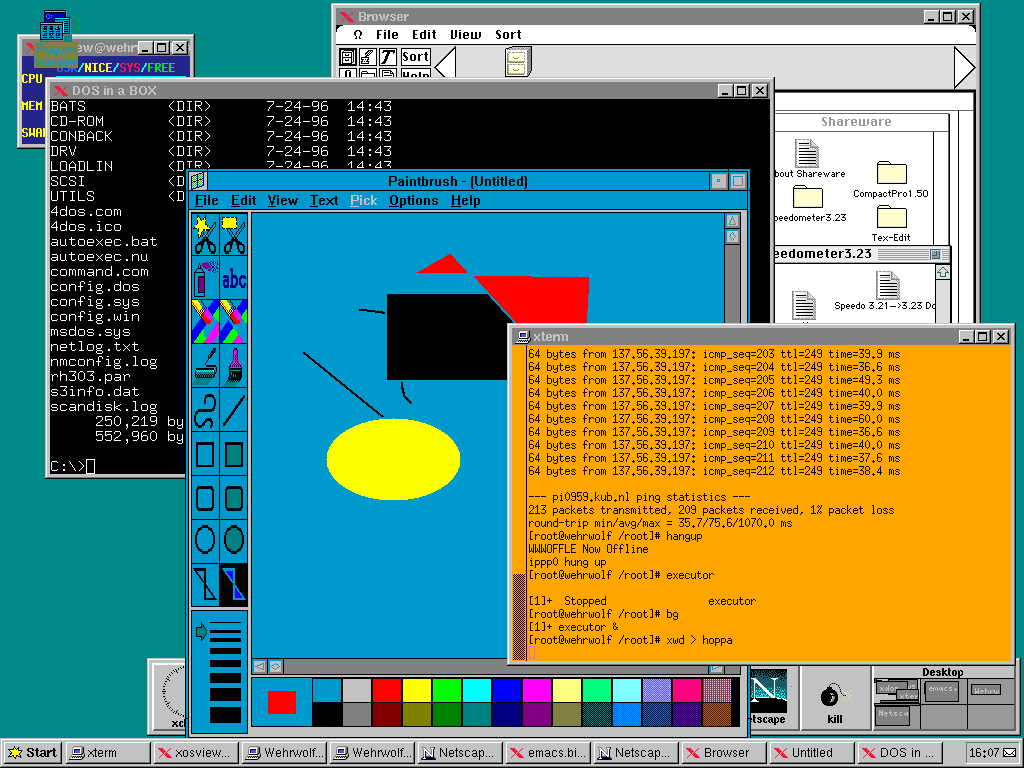Click the Start button on taskbar

click(x=32, y=753)
